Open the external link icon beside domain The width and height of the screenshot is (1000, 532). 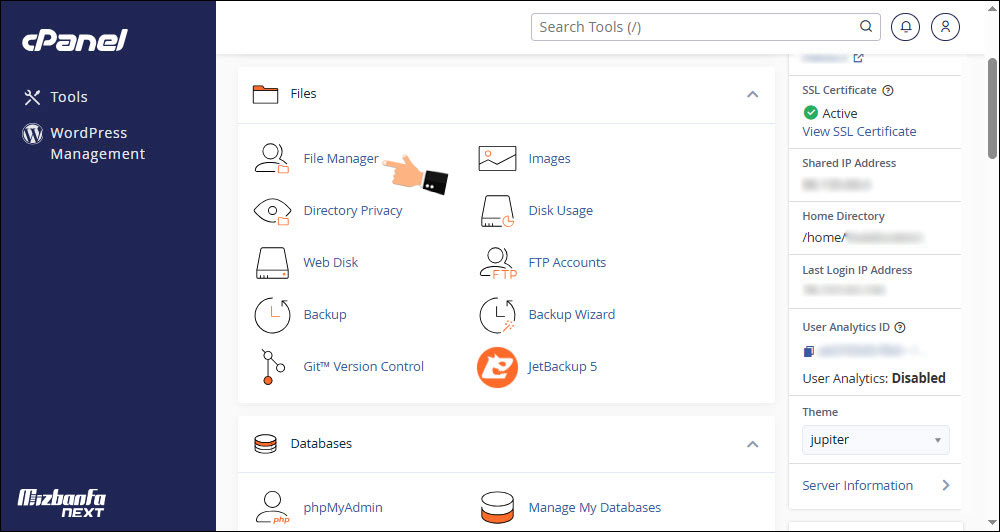tap(858, 58)
